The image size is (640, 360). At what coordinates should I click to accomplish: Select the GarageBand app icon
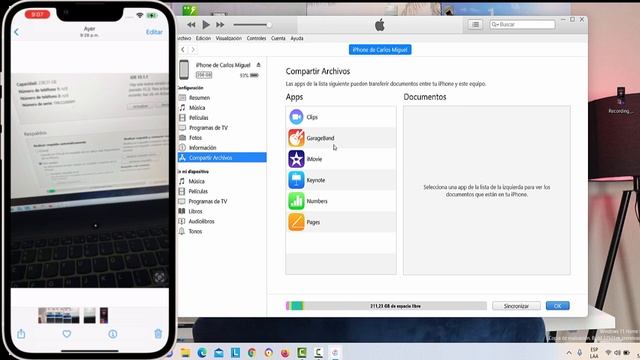tap(296, 138)
